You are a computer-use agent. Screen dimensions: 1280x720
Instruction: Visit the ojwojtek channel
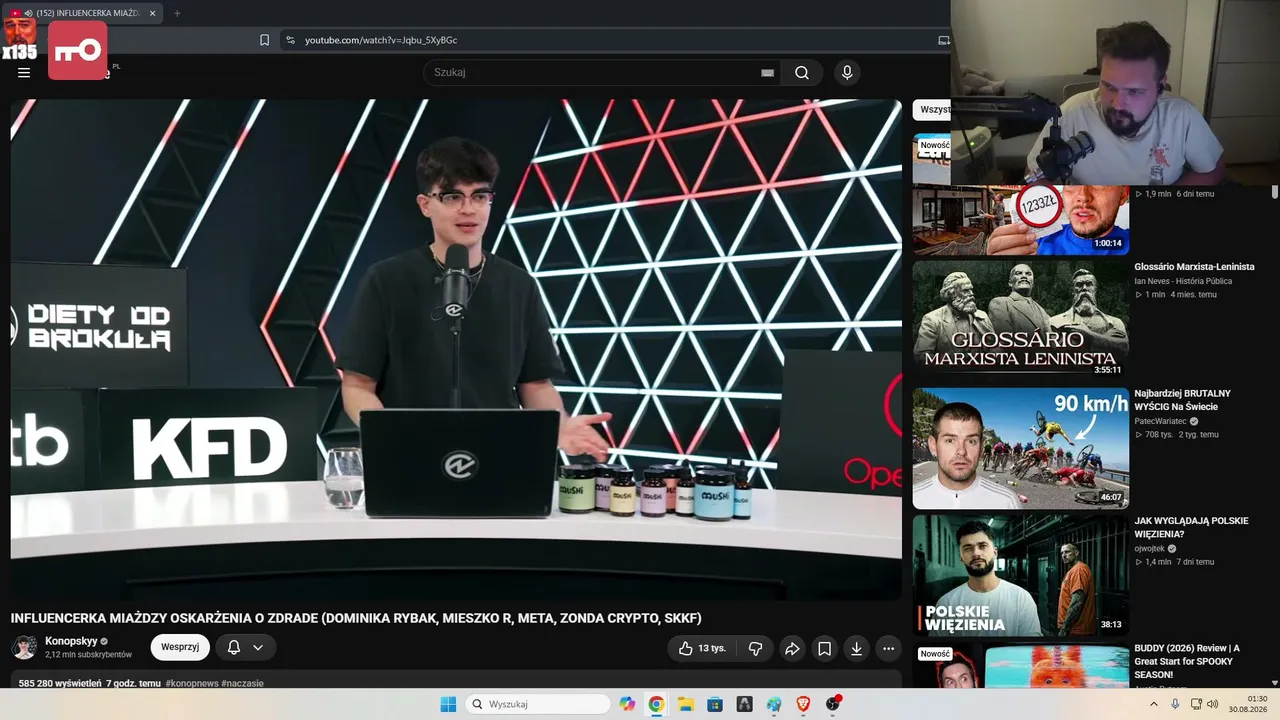pyautogui.click(x=1149, y=548)
